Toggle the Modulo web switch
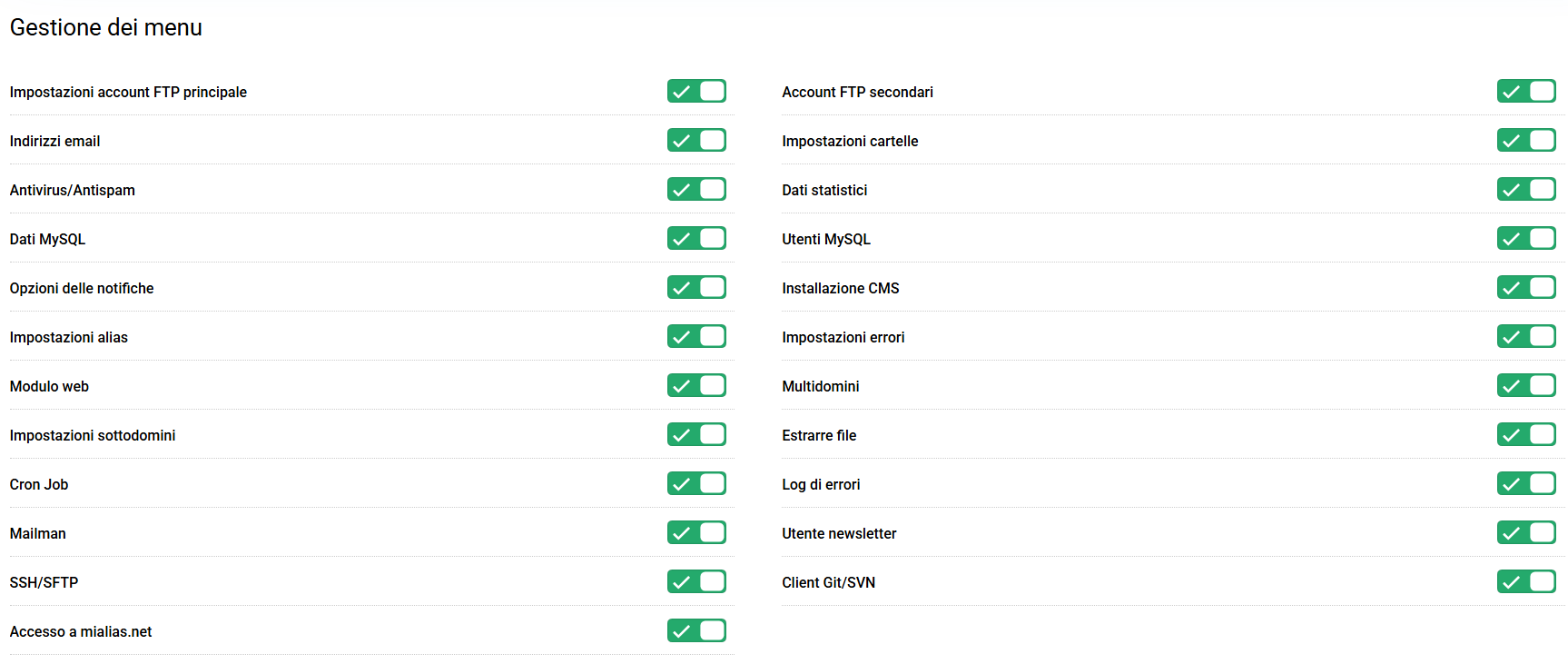The width and height of the screenshot is (1568, 664). (696, 386)
